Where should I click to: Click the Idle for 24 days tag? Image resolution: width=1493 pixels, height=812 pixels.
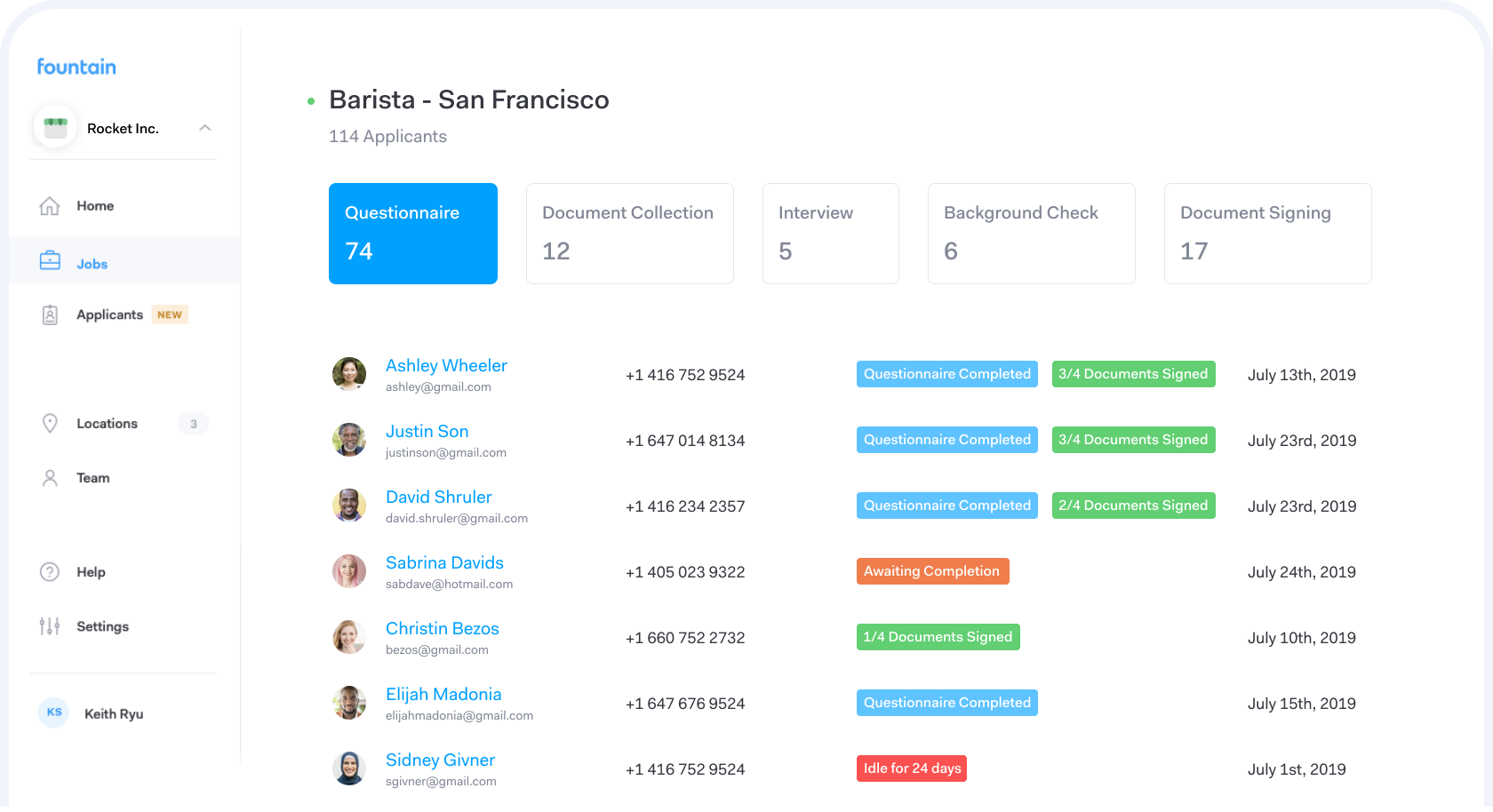tap(912, 768)
